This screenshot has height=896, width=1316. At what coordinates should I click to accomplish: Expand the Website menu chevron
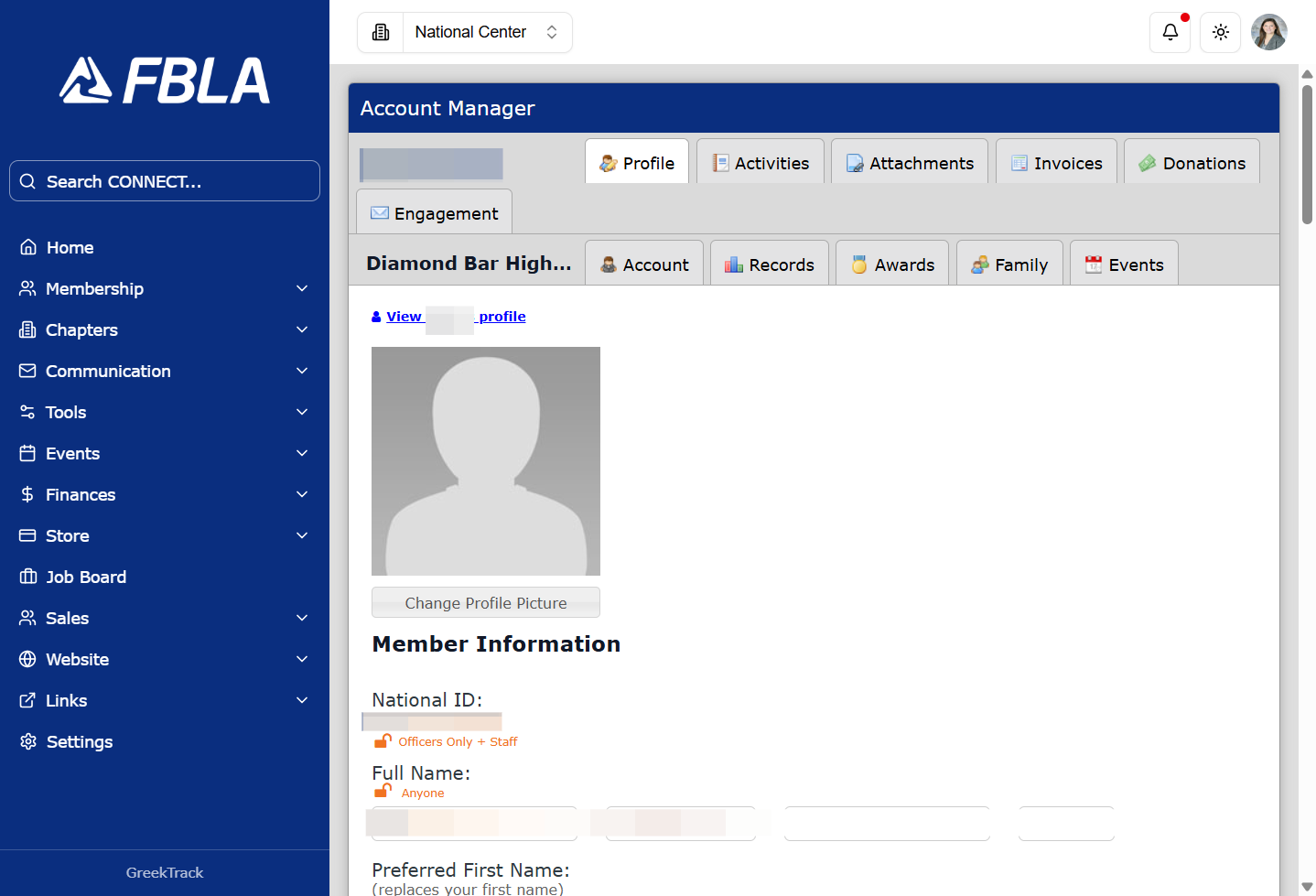(302, 659)
